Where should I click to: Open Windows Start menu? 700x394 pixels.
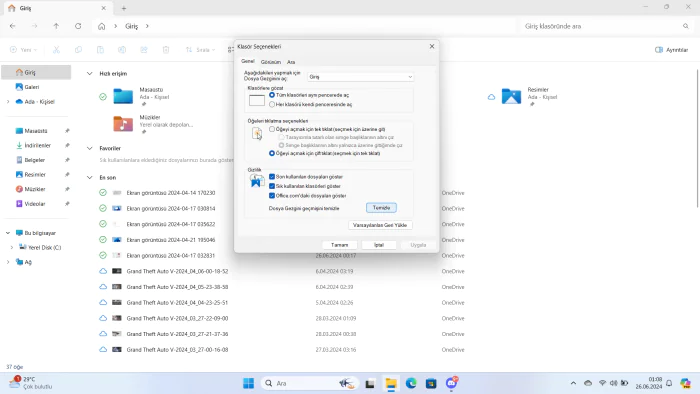click(x=248, y=383)
